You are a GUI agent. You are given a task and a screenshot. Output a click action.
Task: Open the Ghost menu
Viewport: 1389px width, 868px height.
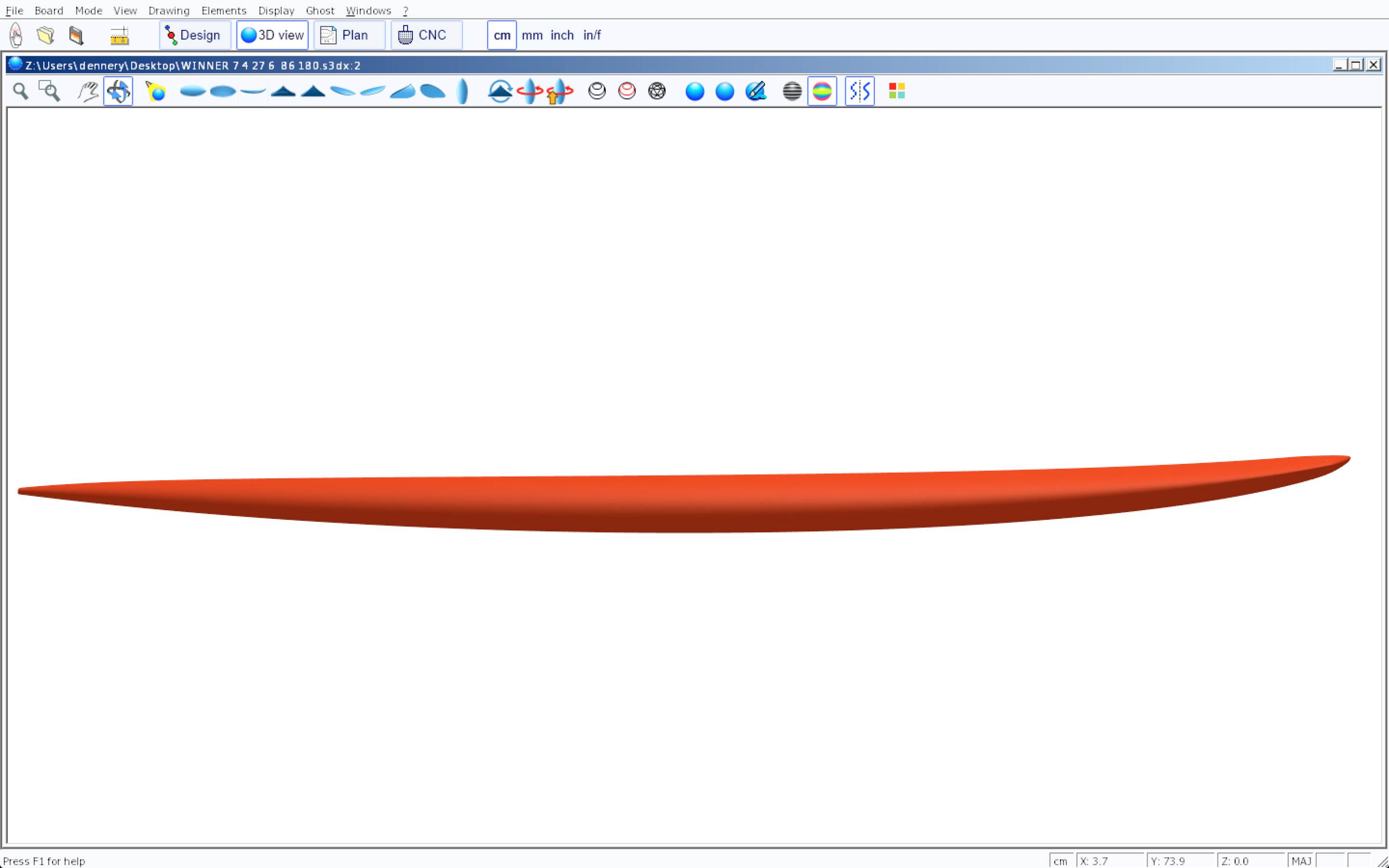click(320, 10)
